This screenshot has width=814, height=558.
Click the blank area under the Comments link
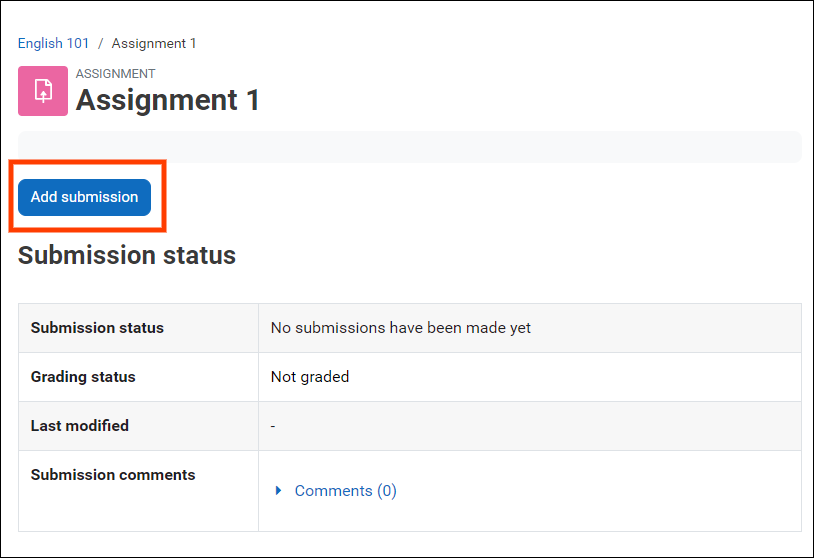[529, 517]
